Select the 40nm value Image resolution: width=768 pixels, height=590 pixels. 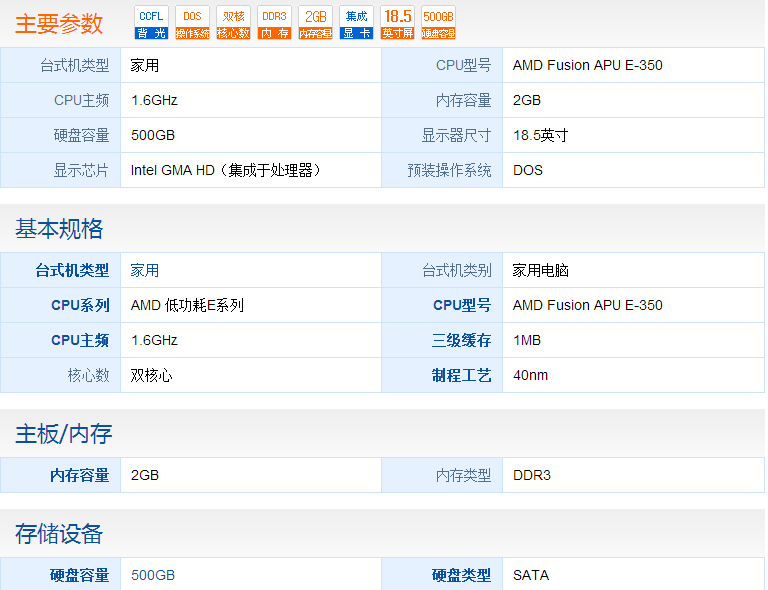coord(530,376)
